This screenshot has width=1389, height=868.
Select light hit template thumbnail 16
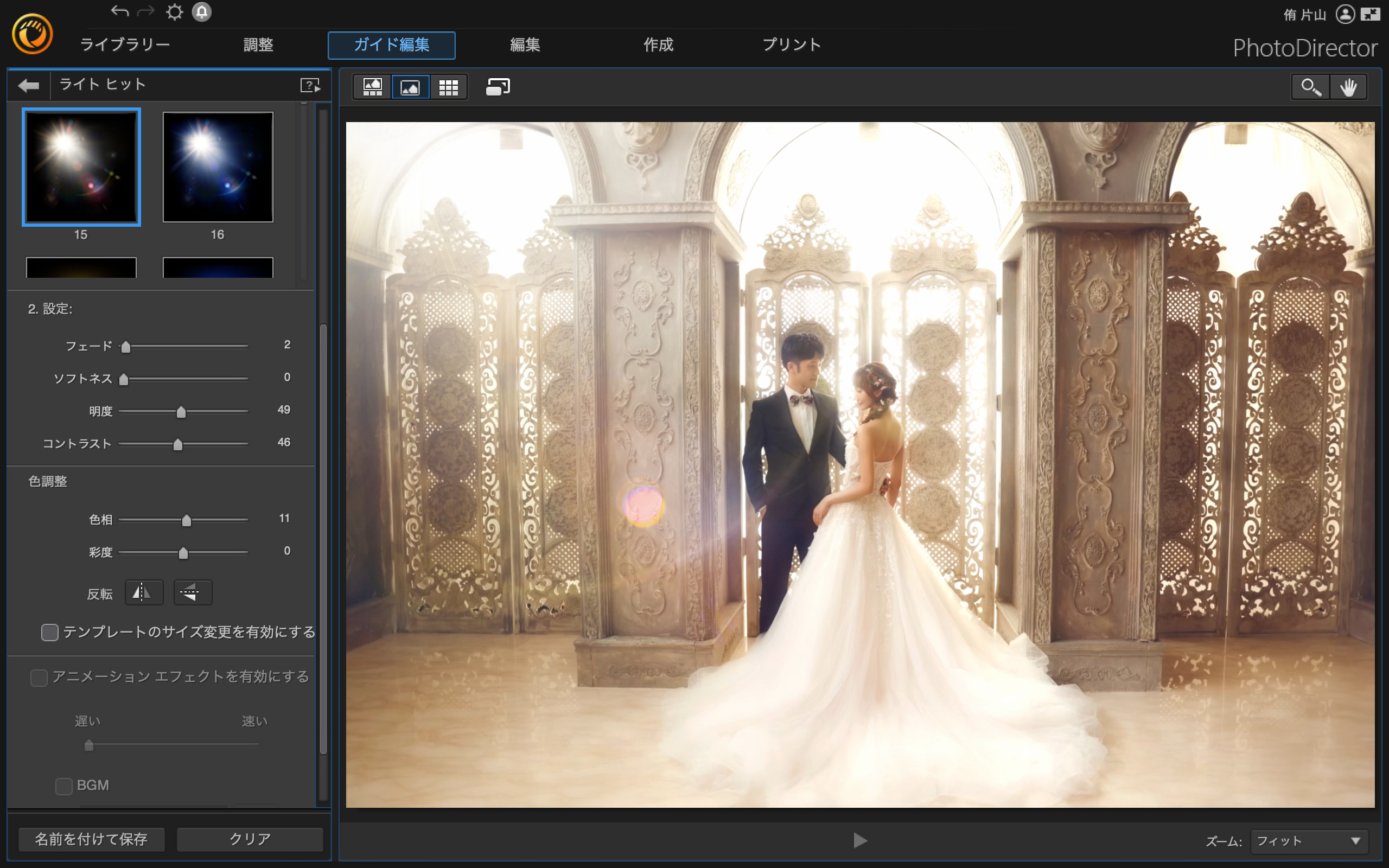pyautogui.click(x=218, y=167)
